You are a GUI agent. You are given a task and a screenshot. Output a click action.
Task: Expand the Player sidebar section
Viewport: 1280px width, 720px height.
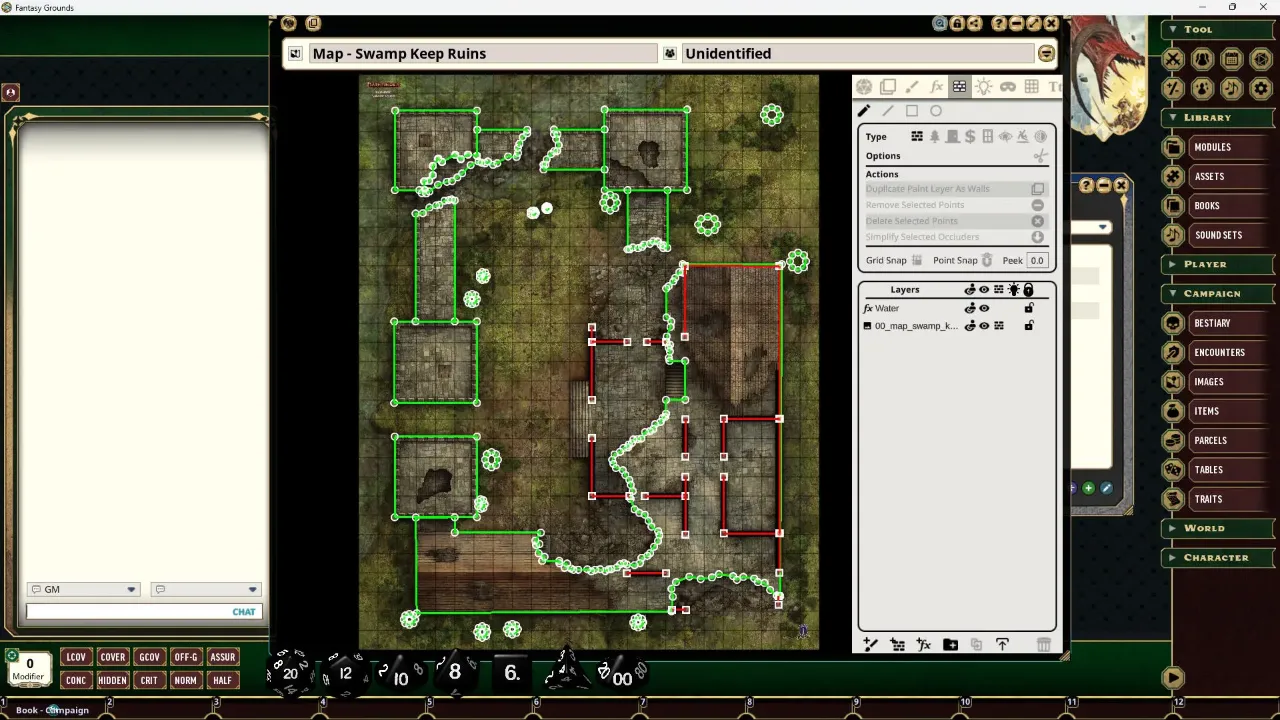coord(1216,264)
